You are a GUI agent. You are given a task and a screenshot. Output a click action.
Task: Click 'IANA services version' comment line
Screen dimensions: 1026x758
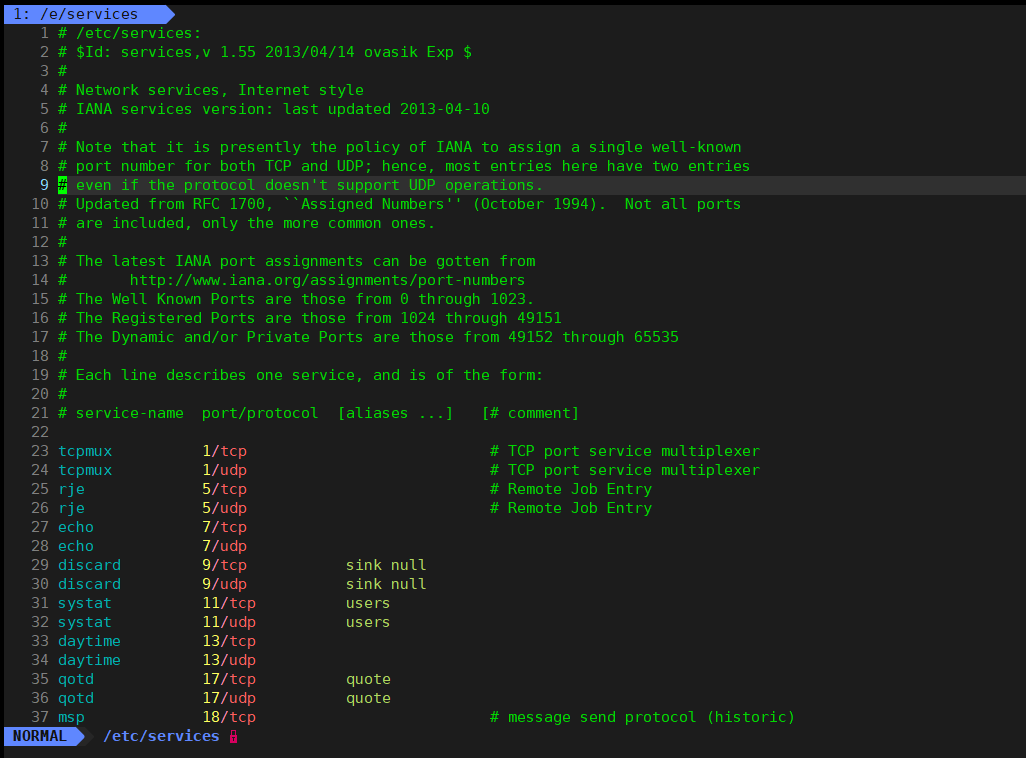(274, 109)
